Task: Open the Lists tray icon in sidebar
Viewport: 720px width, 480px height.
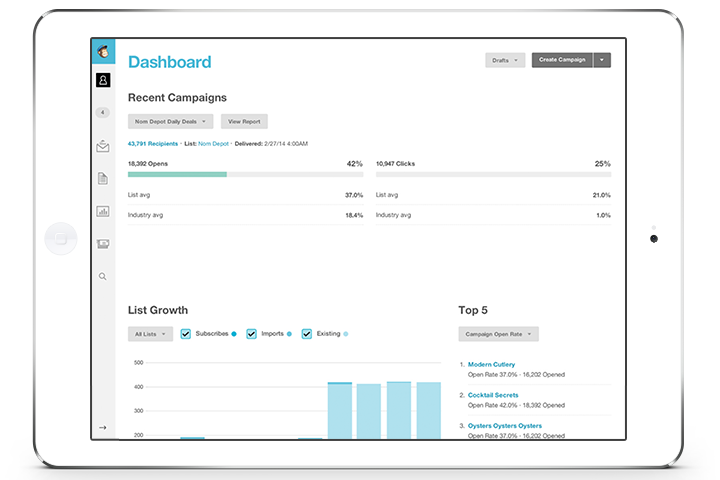Action: [x=103, y=243]
